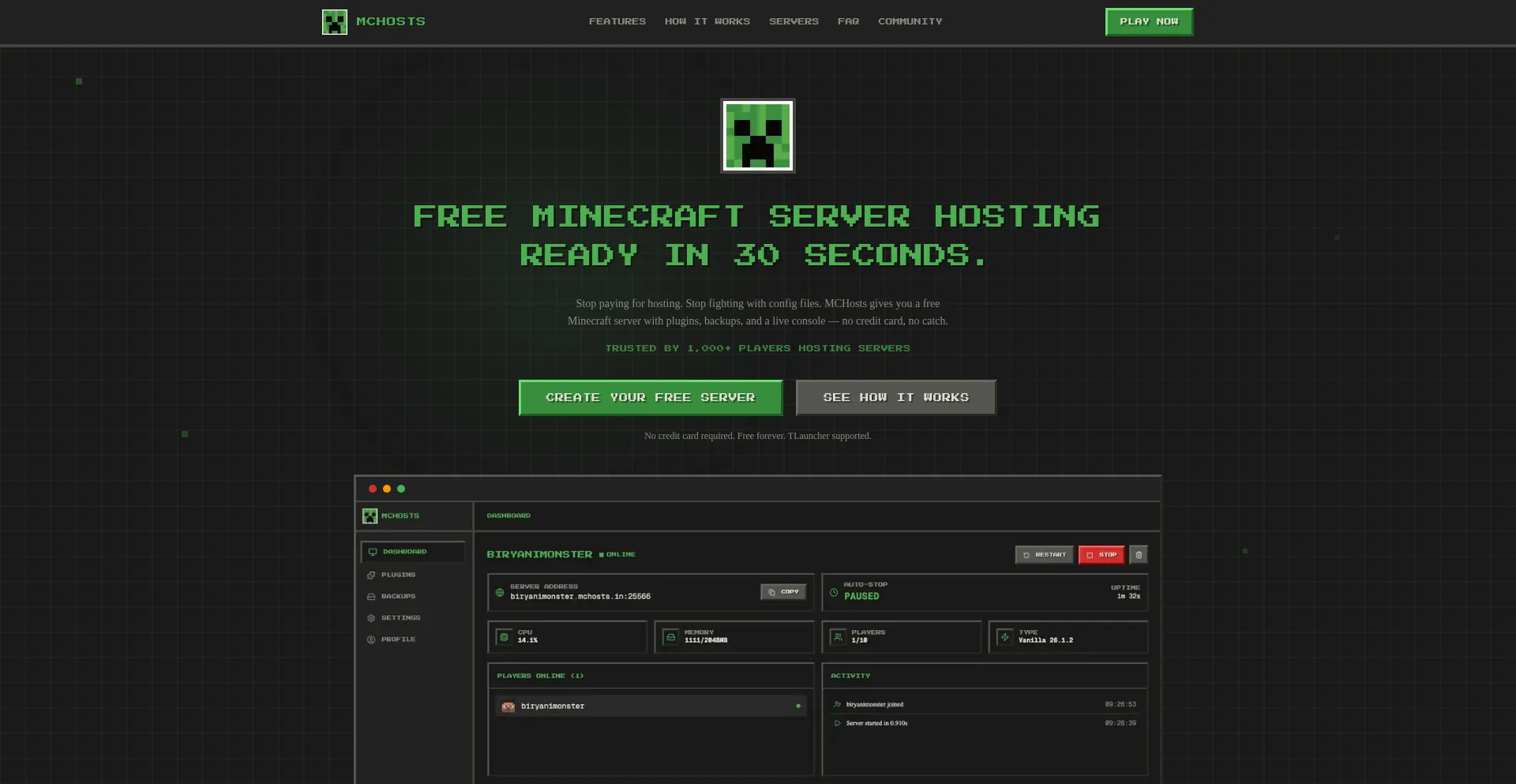Open the Community nav link
This screenshot has height=784, width=1516.
(910, 21)
